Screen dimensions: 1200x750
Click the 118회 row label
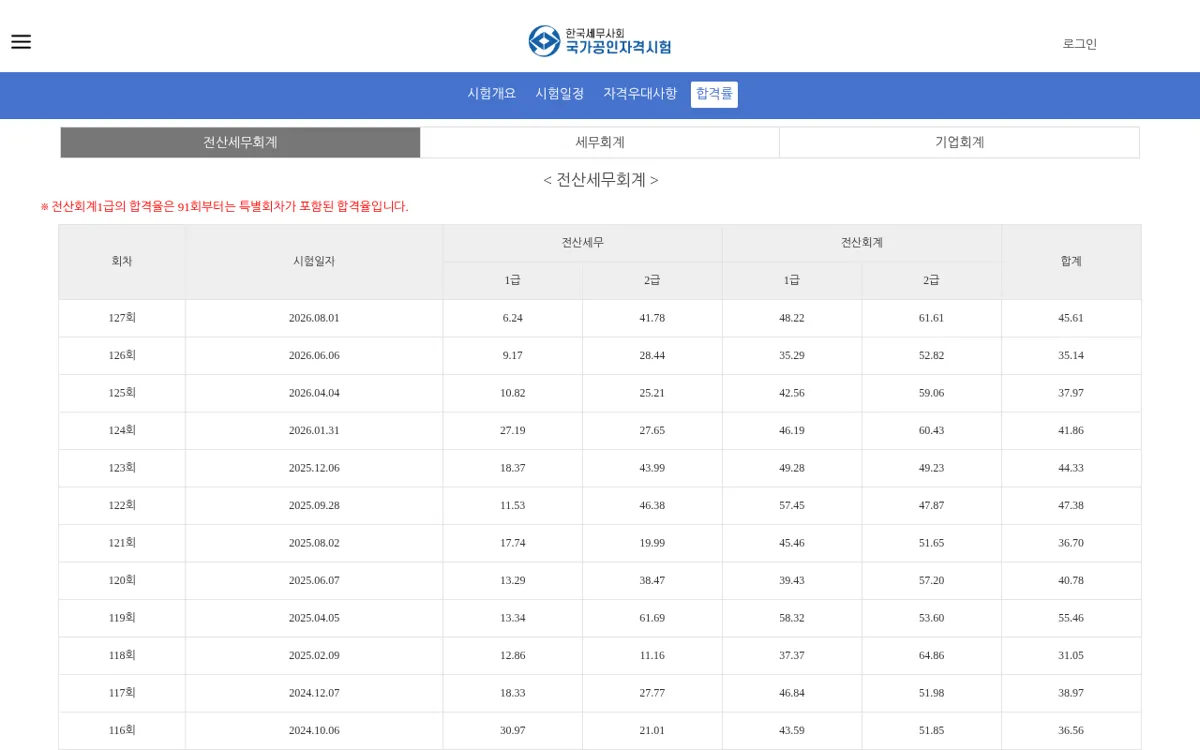click(122, 655)
